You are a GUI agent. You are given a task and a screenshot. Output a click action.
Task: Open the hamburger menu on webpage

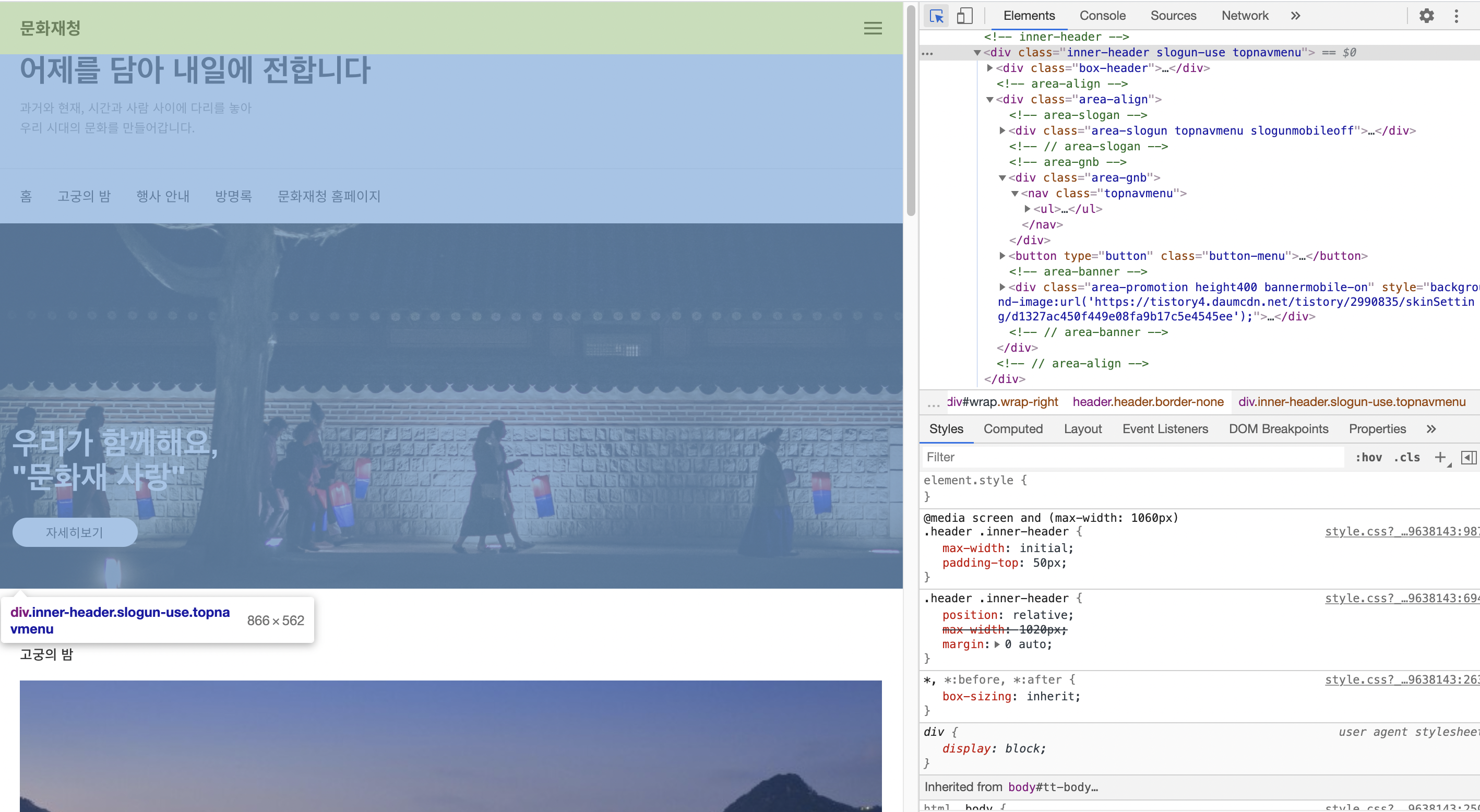872,28
